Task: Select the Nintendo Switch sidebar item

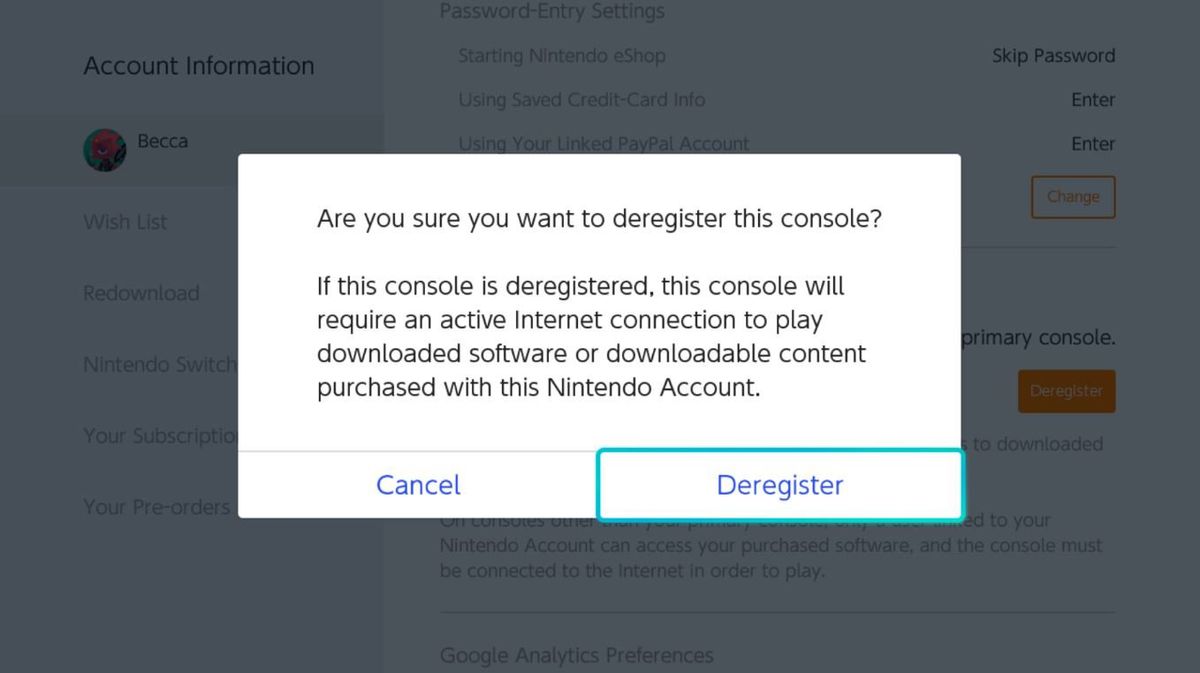Action: click(x=160, y=364)
